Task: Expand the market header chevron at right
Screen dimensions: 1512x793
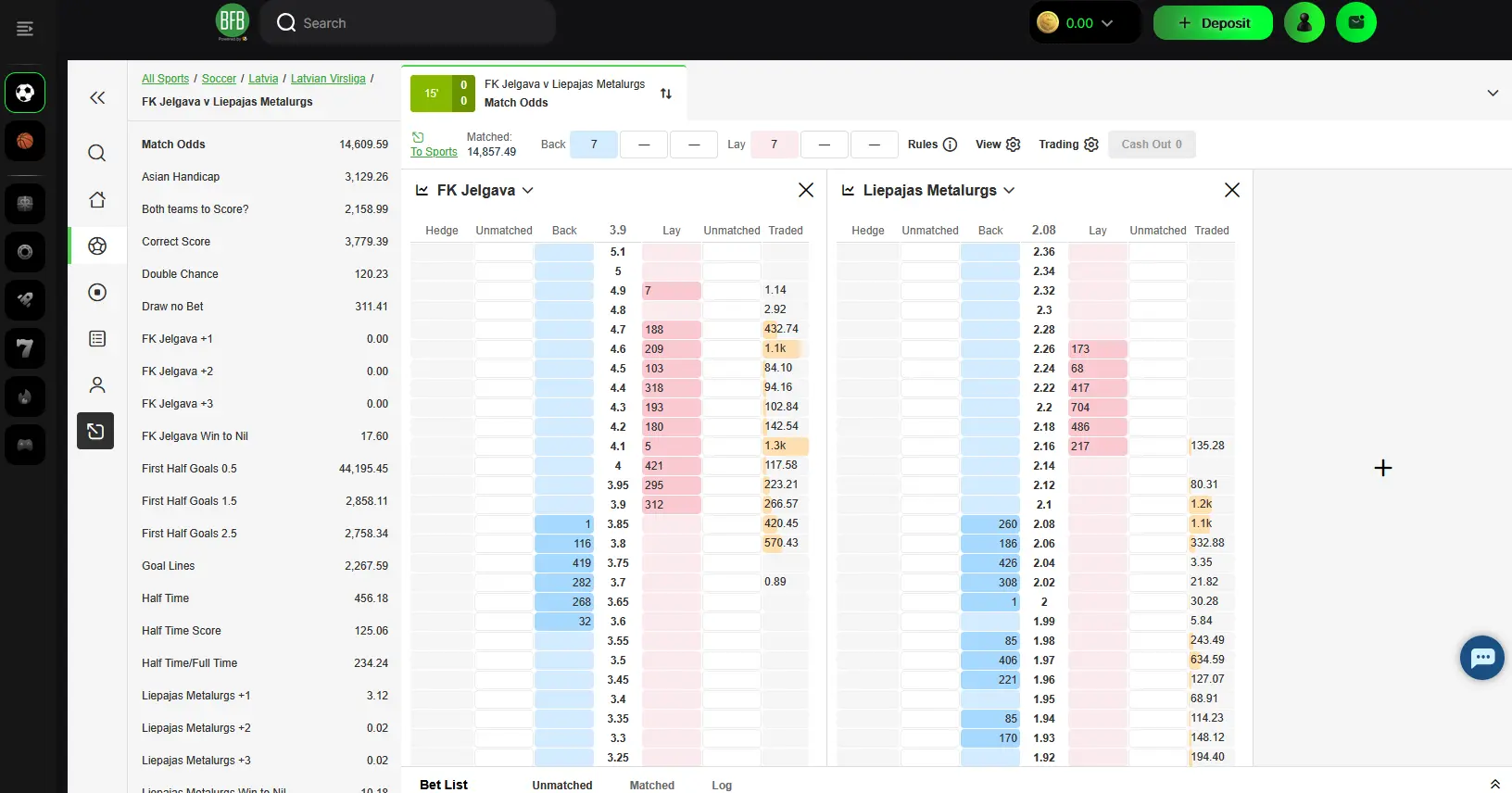Action: coord(1493,93)
